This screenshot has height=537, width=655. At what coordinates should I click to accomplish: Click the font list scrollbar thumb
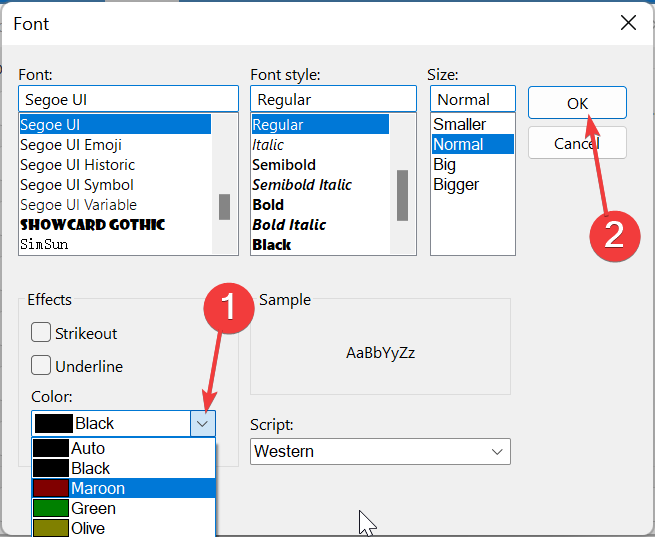point(224,207)
